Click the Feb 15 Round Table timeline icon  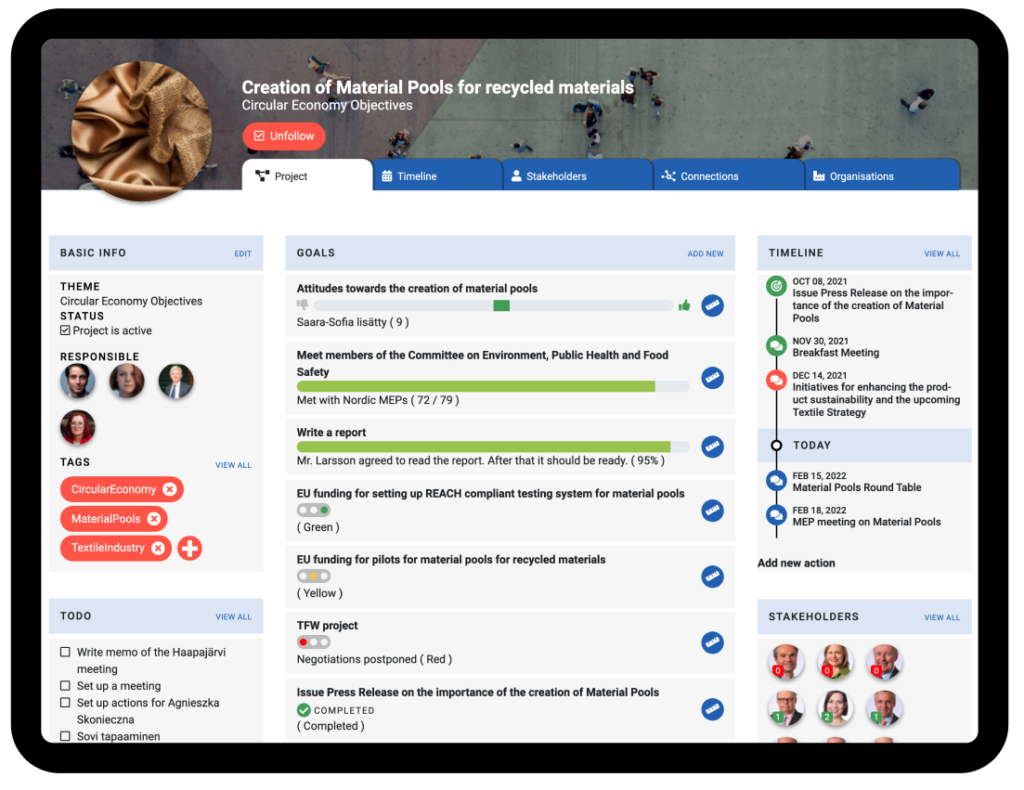[776, 481]
